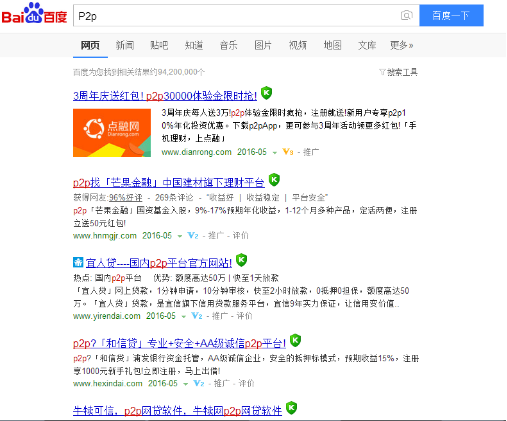Switch to the 知道 tab
This screenshot has height=421, width=507.
[x=194, y=45]
